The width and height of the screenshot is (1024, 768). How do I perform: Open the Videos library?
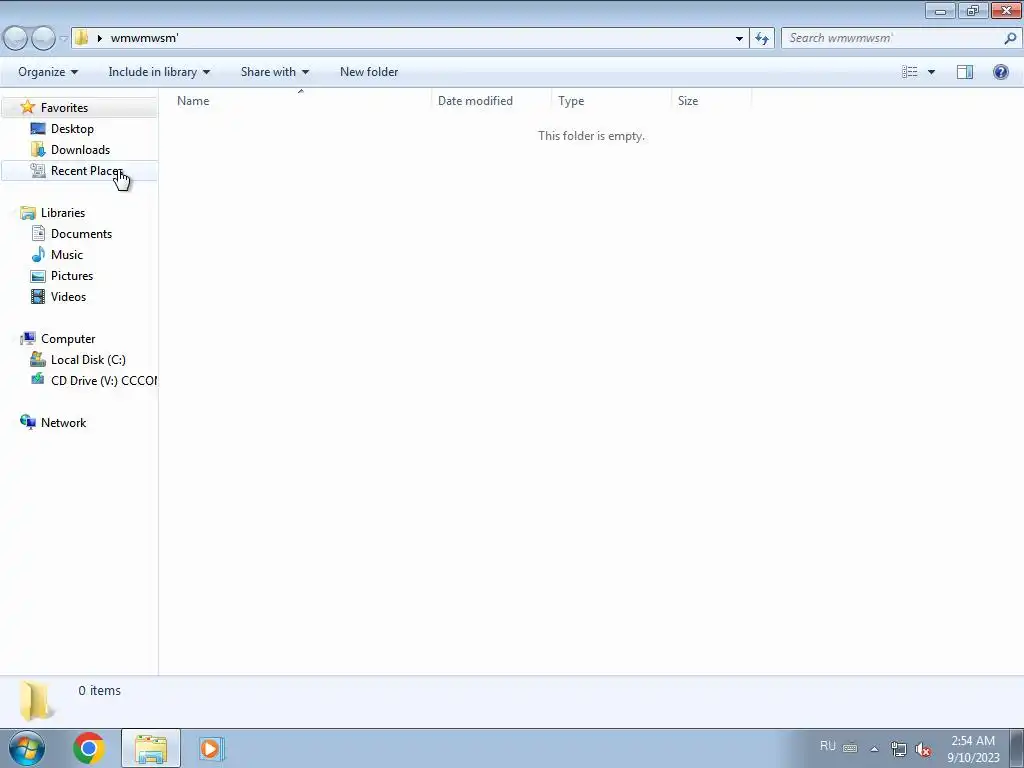pos(68,296)
